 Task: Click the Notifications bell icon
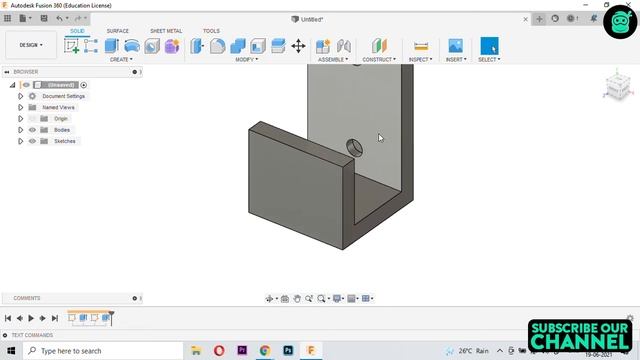[x=594, y=18]
